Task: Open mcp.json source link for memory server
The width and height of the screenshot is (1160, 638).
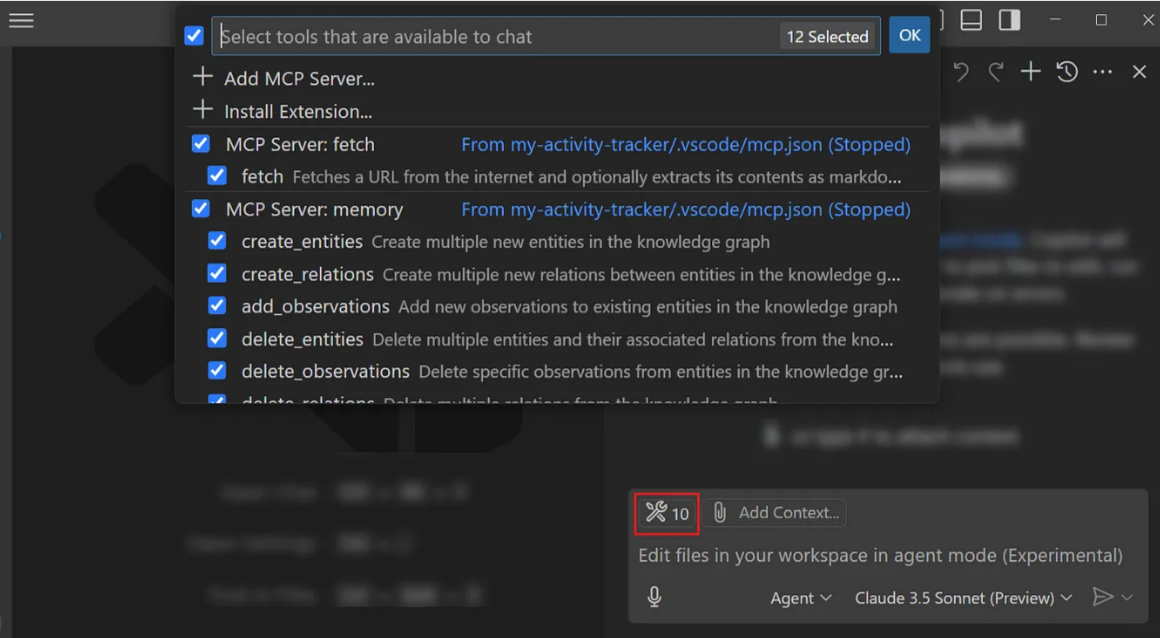Action: [686, 209]
